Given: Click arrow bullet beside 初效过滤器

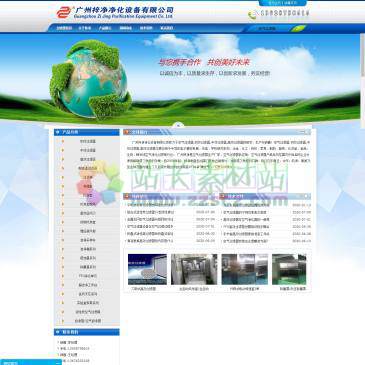Looking at the screenshot, I should click(x=63, y=141).
